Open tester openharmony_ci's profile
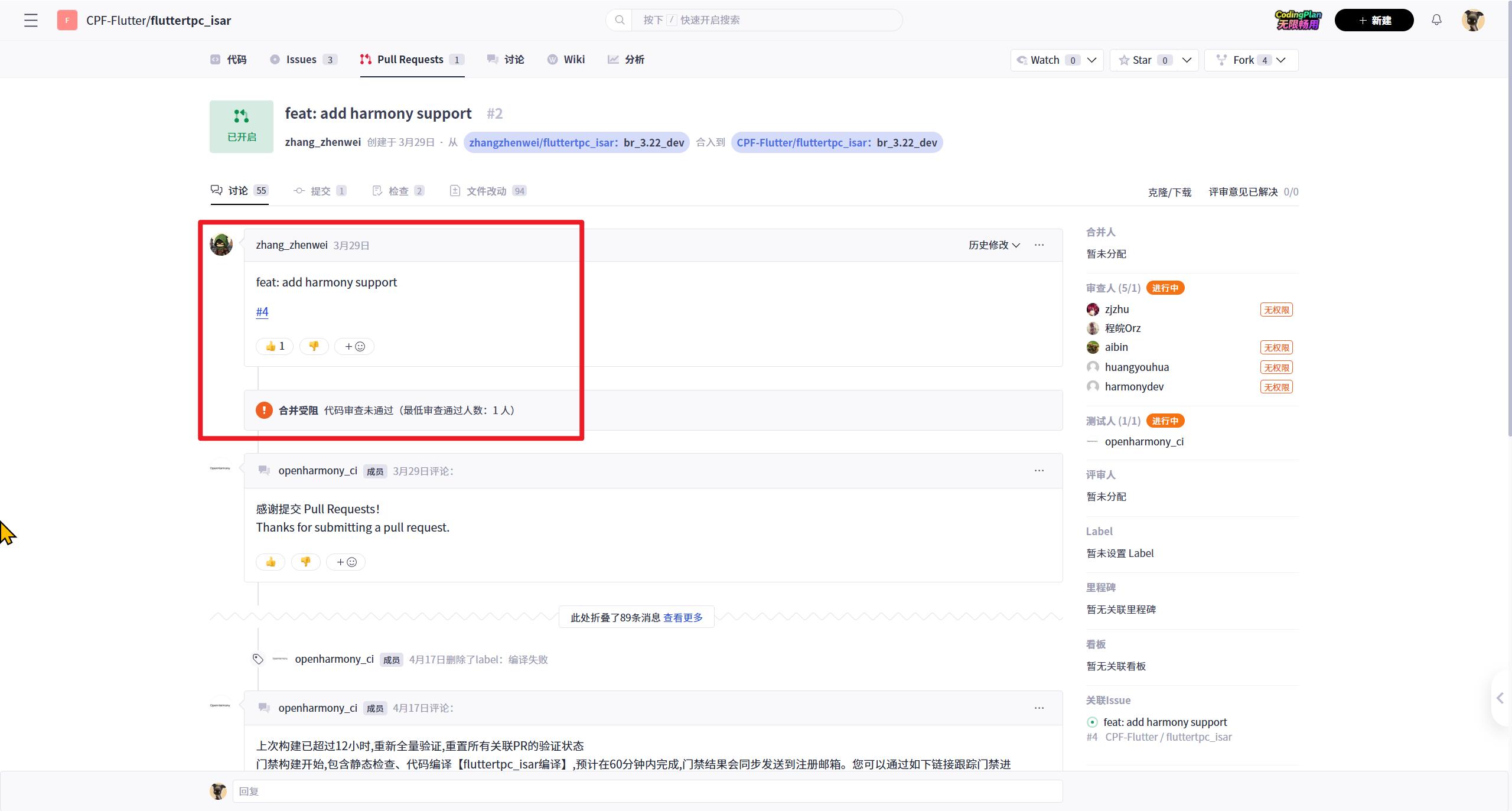 1144,442
